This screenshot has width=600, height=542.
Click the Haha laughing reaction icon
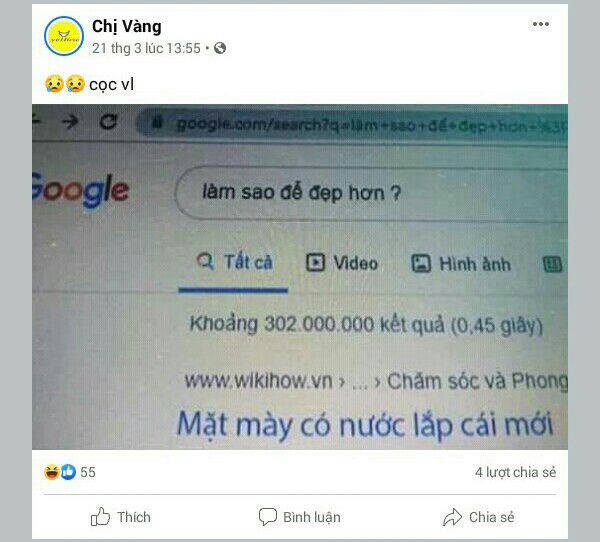[52, 472]
